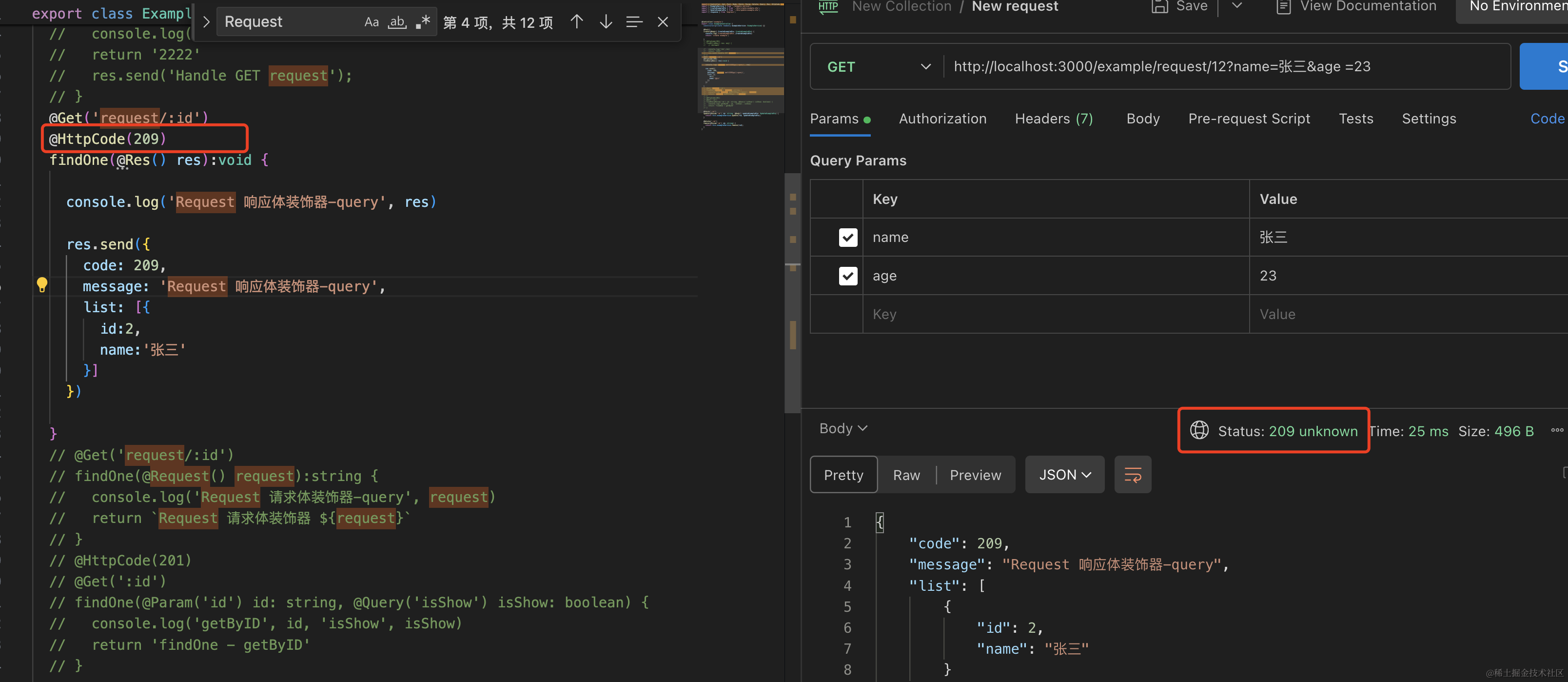This screenshot has height=682, width=1568.
Task: Click the save disk icon
Action: pos(1159,6)
